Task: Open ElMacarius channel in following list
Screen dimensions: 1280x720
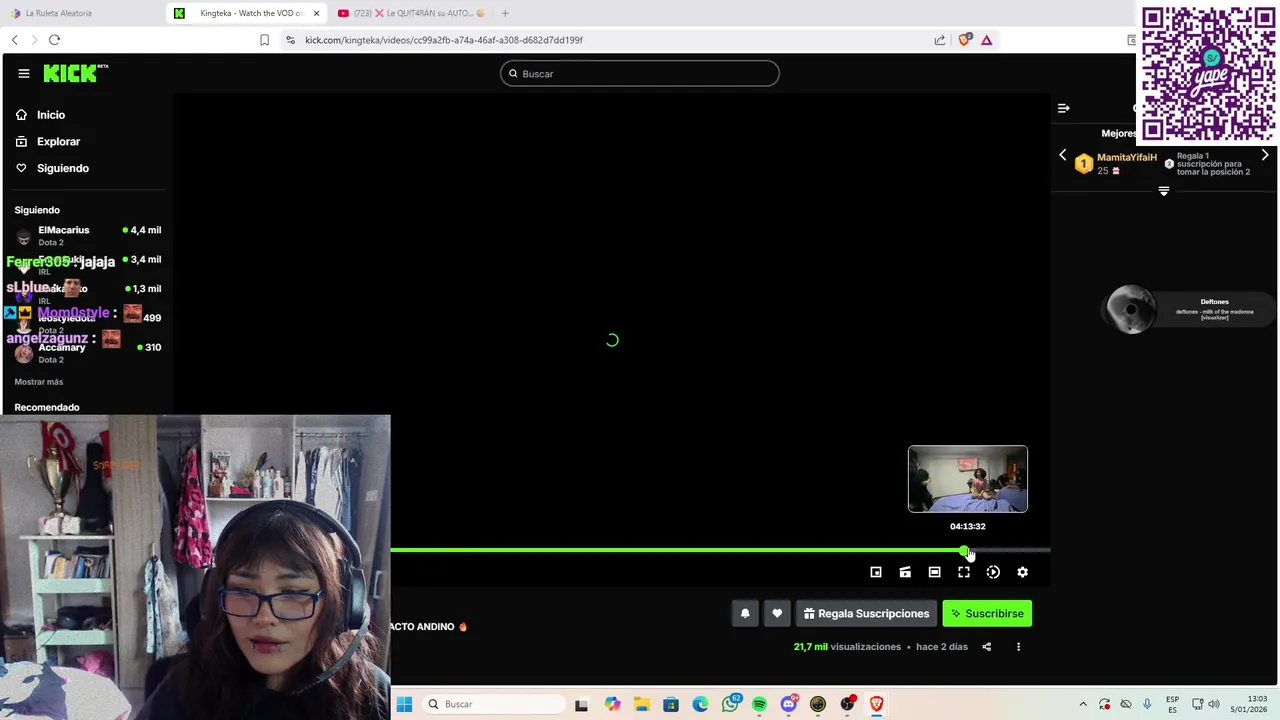Action: tap(88, 235)
